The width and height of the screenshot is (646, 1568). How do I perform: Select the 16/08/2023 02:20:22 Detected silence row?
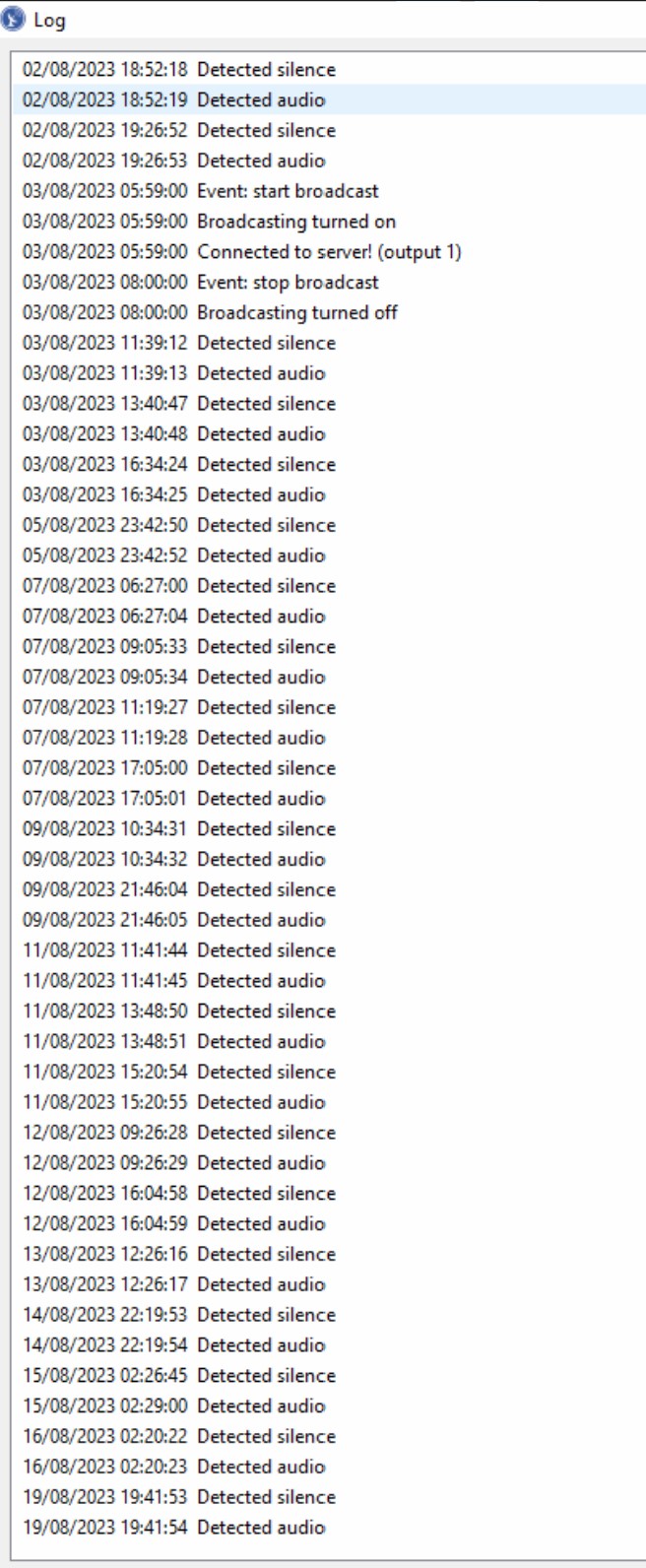click(x=331, y=1437)
